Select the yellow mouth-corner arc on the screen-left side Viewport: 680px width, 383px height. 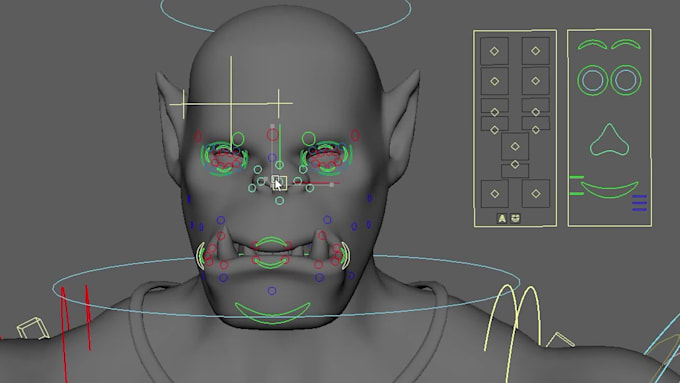pyautogui.click(x=200, y=255)
